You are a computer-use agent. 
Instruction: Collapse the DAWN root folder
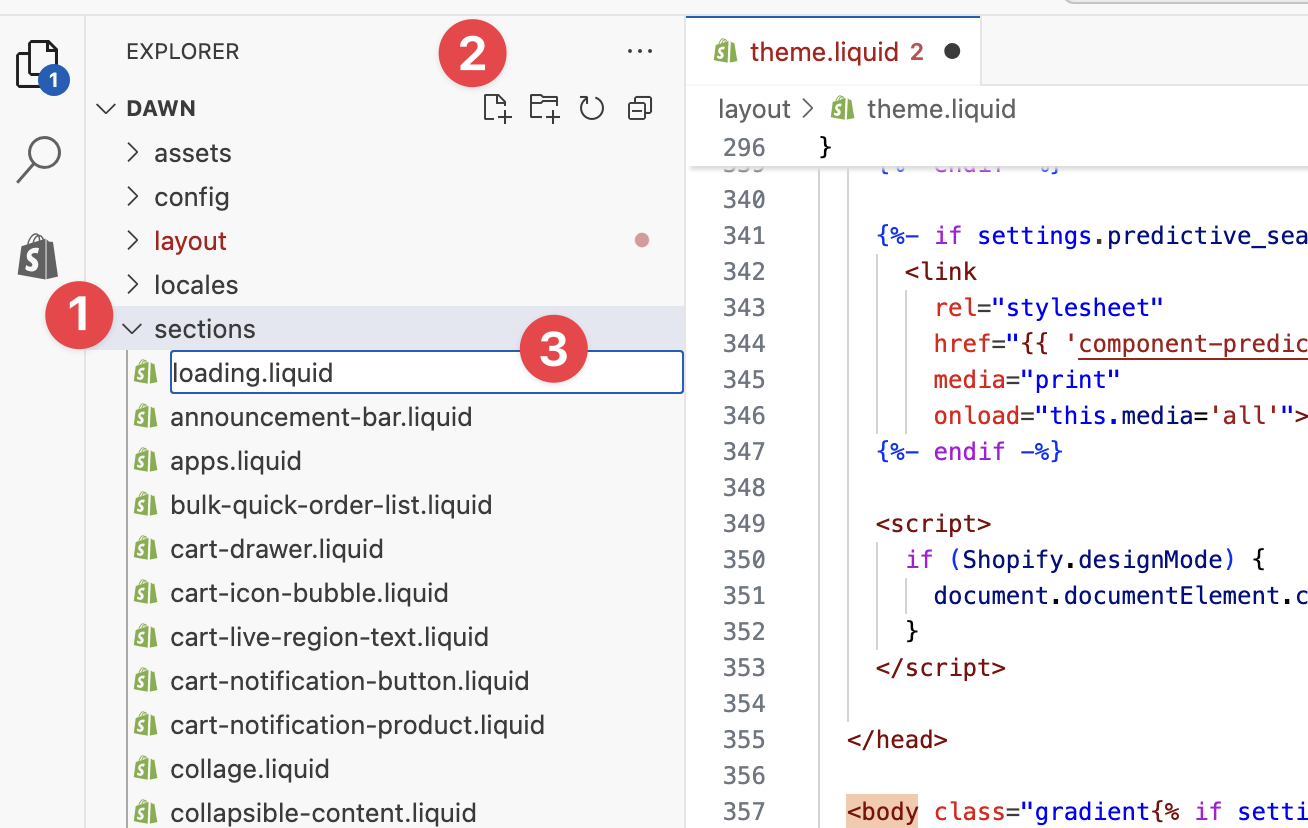[x=160, y=108]
